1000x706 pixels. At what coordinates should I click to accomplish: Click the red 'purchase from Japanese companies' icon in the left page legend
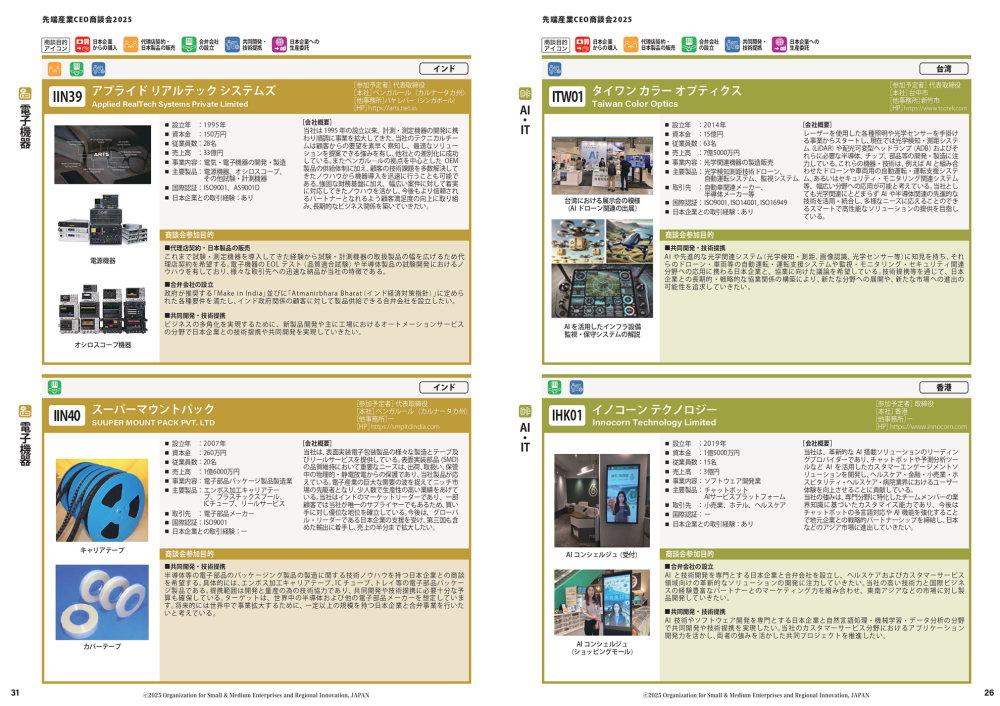81,45
